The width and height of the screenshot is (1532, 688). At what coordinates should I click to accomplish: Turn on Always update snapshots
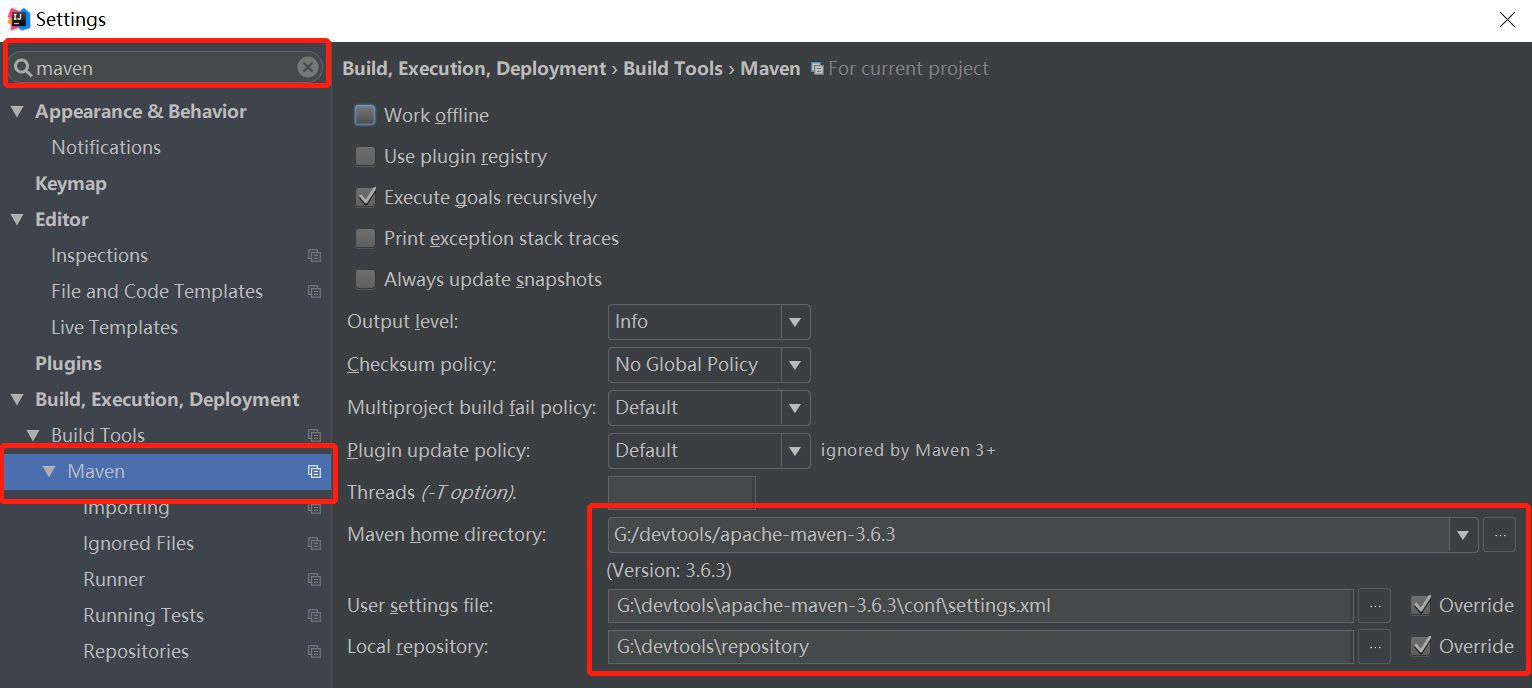365,280
